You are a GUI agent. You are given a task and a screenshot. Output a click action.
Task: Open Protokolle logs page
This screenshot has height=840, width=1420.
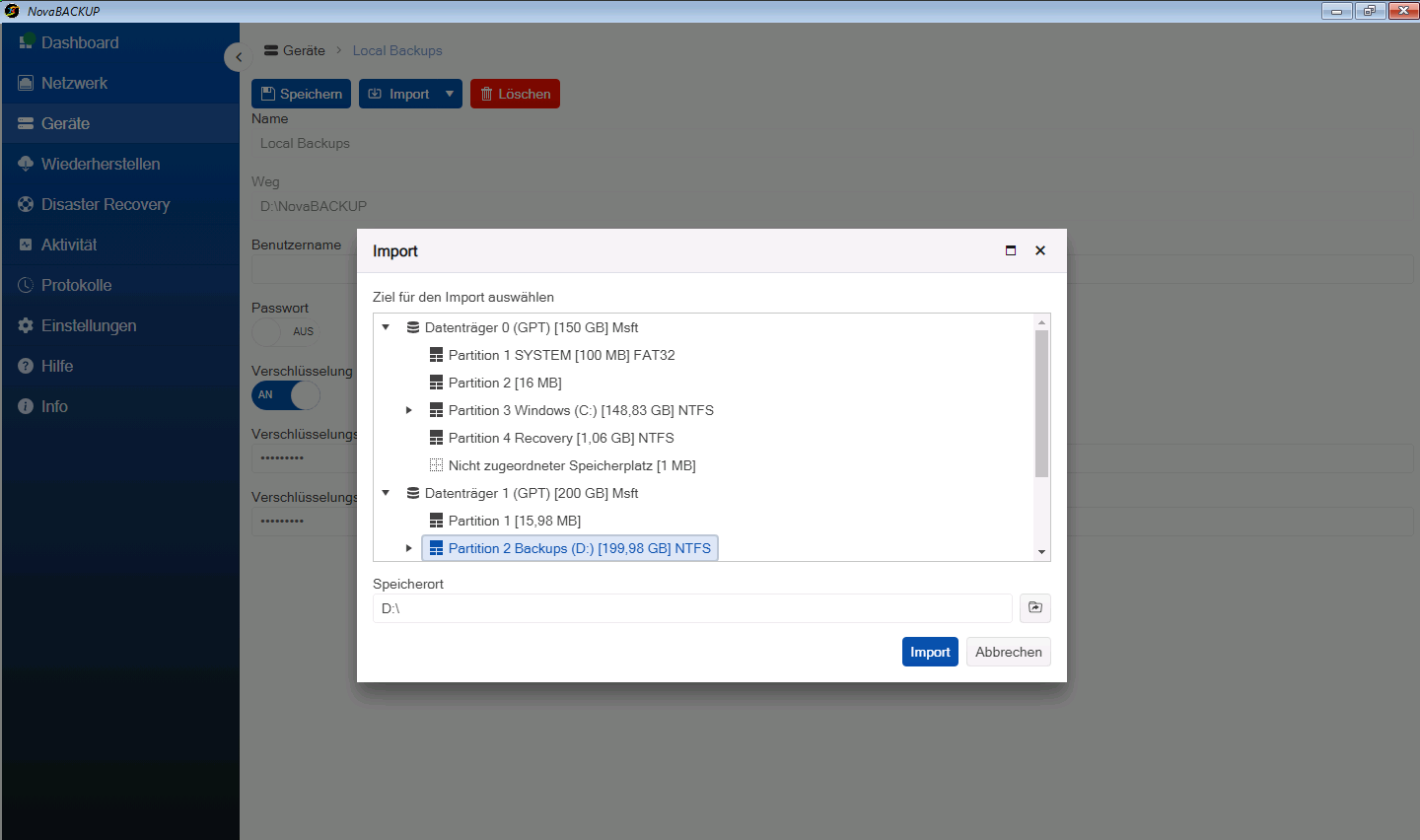tap(120, 285)
